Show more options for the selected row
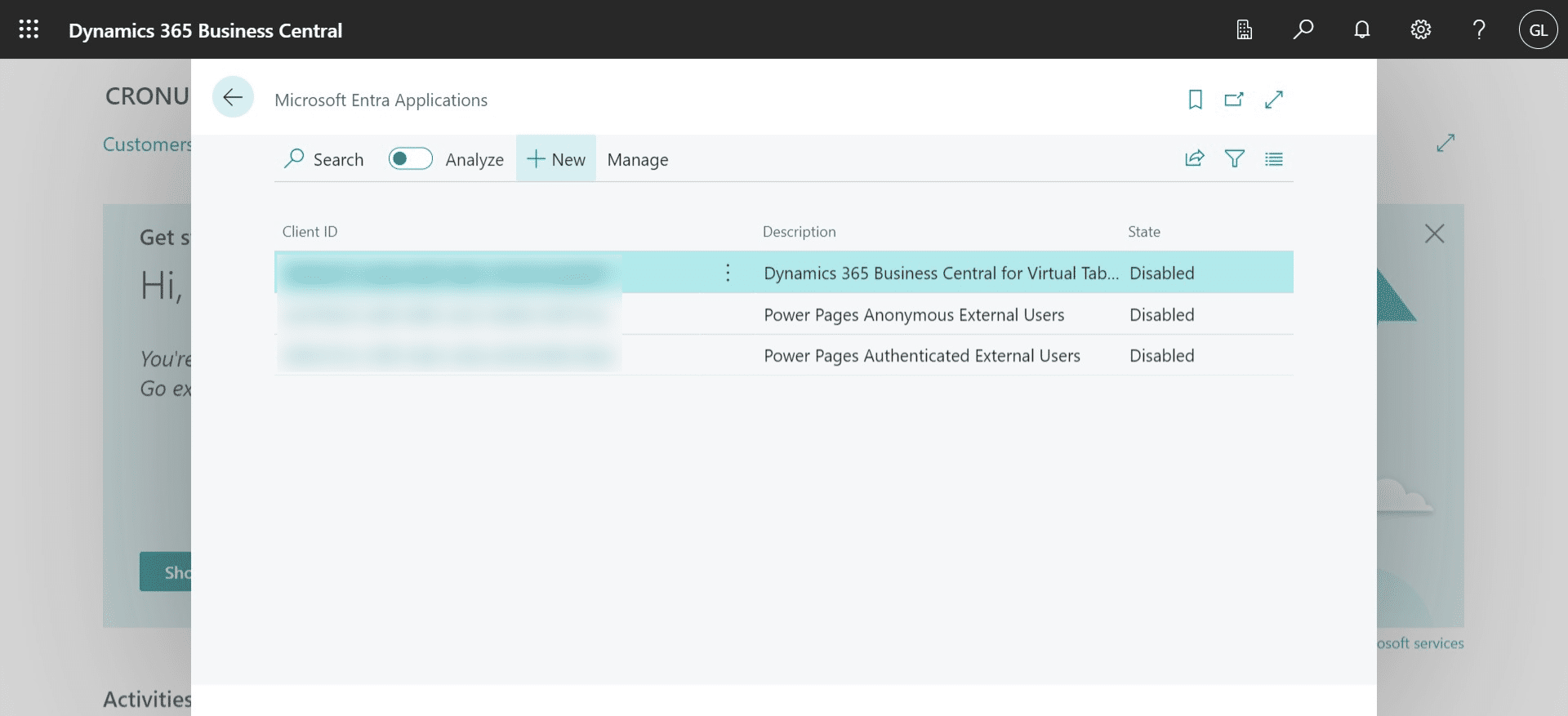The height and width of the screenshot is (716, 1568). tap(728, 273)
